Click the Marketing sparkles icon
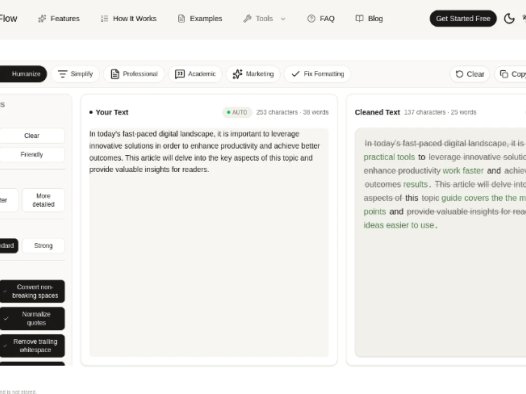The height and width of the screenshot is (394, 526). [238, 74]
